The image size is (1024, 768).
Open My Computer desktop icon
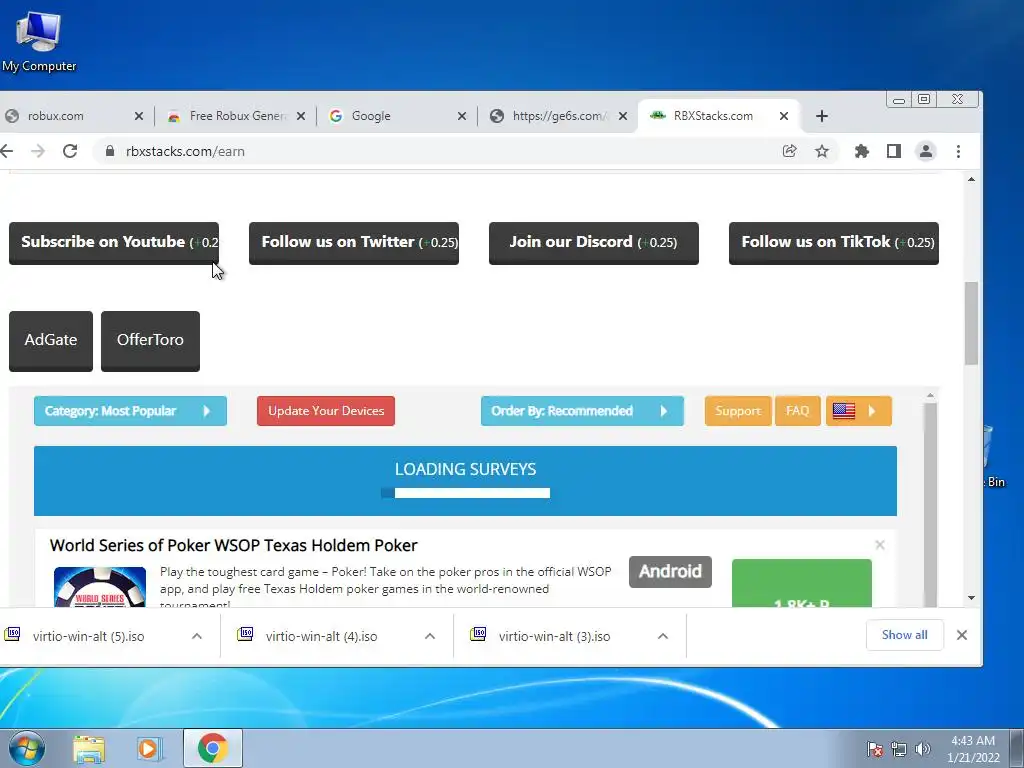pyautogui.click(x=39, y=41)
